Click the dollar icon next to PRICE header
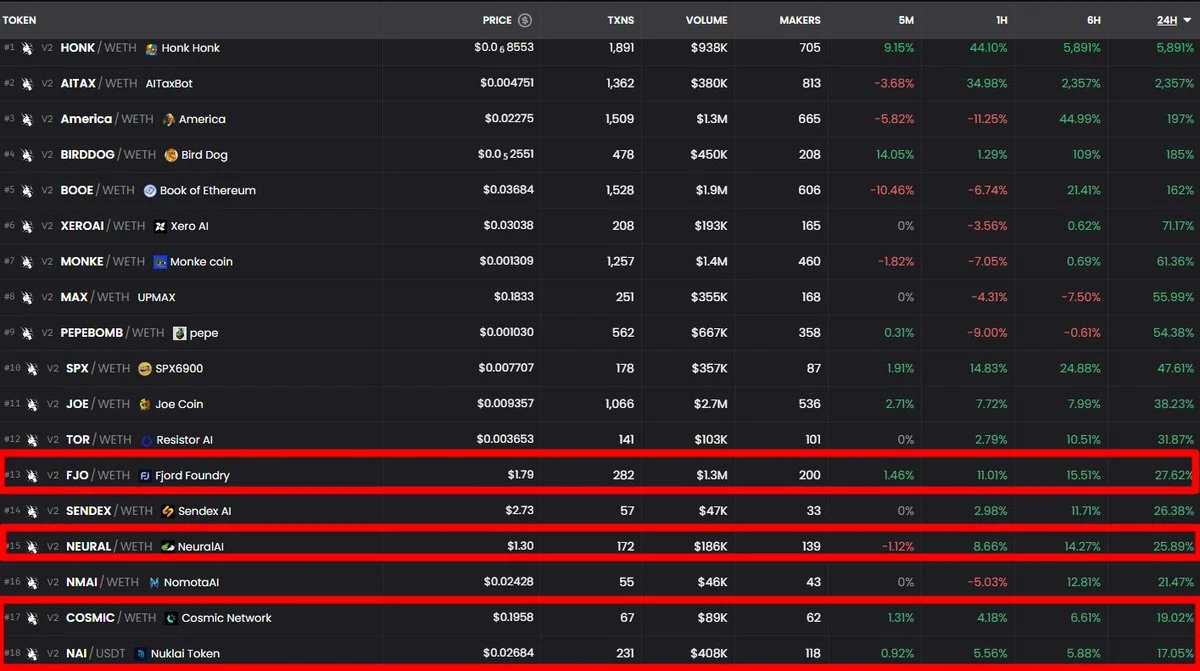Image resolution: width=1200 pixels, height=671 pixels. coord(525,20)
